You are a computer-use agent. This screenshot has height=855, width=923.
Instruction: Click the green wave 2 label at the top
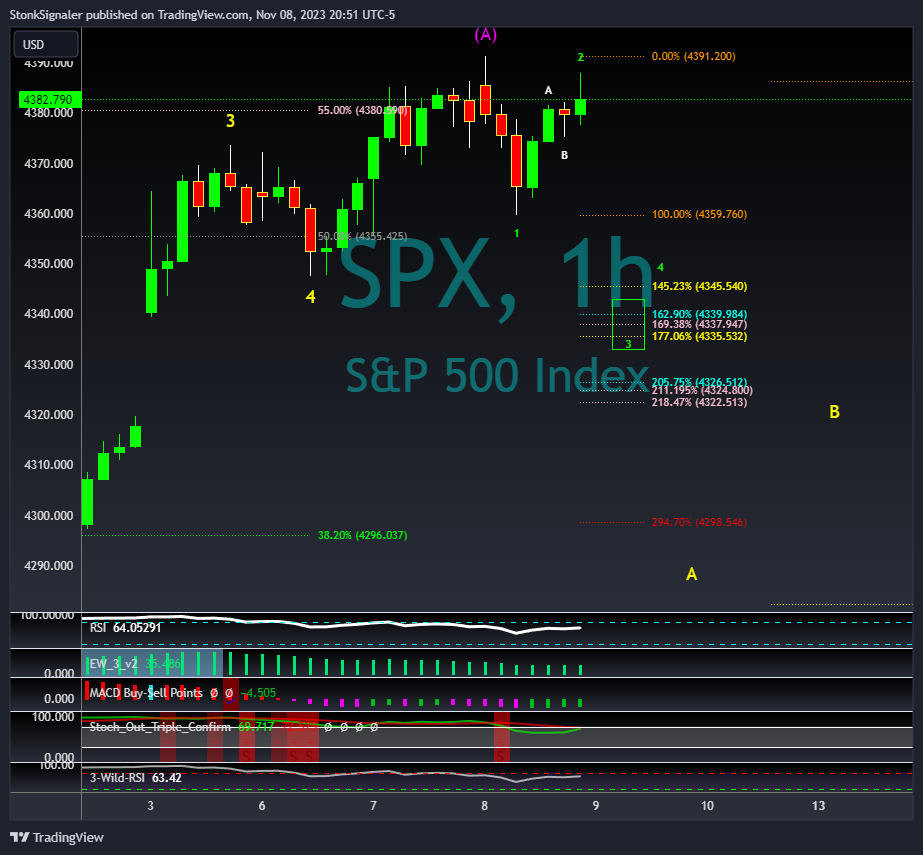click(x=580, y=57)
